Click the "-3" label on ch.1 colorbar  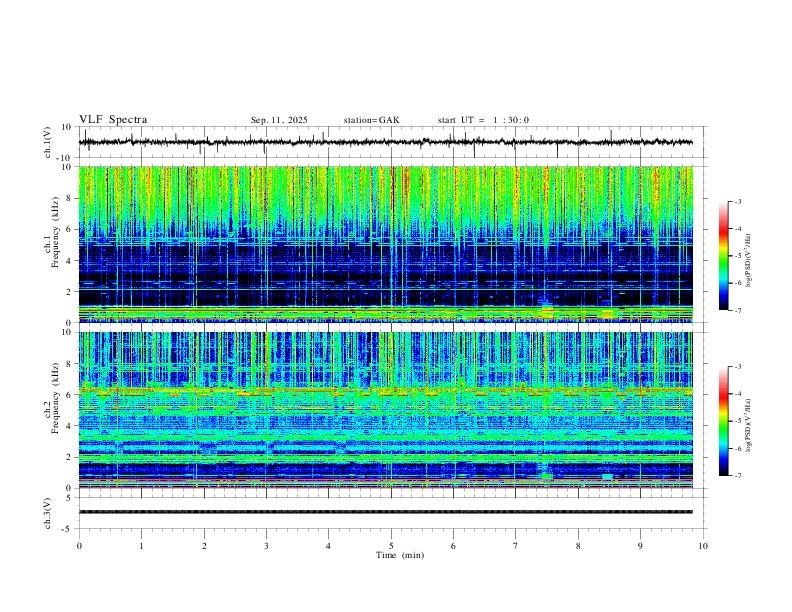737,201
